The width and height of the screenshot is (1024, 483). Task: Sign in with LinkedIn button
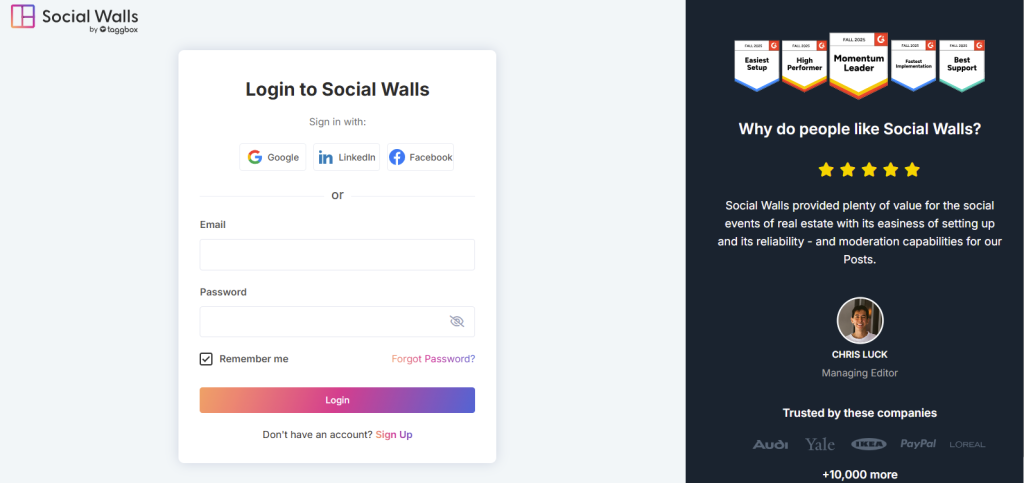pos(347,157)
